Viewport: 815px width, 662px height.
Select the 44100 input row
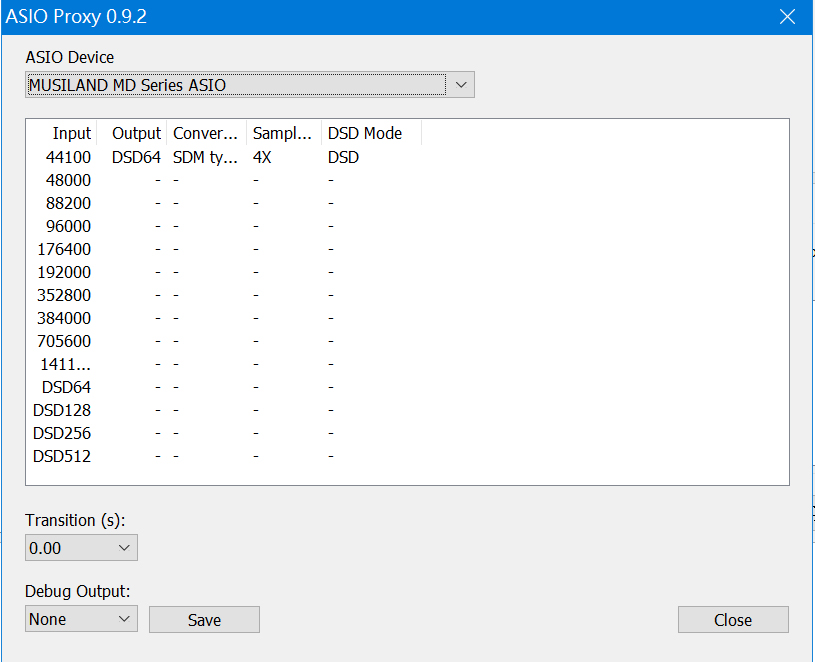click(x=68, y=157)
